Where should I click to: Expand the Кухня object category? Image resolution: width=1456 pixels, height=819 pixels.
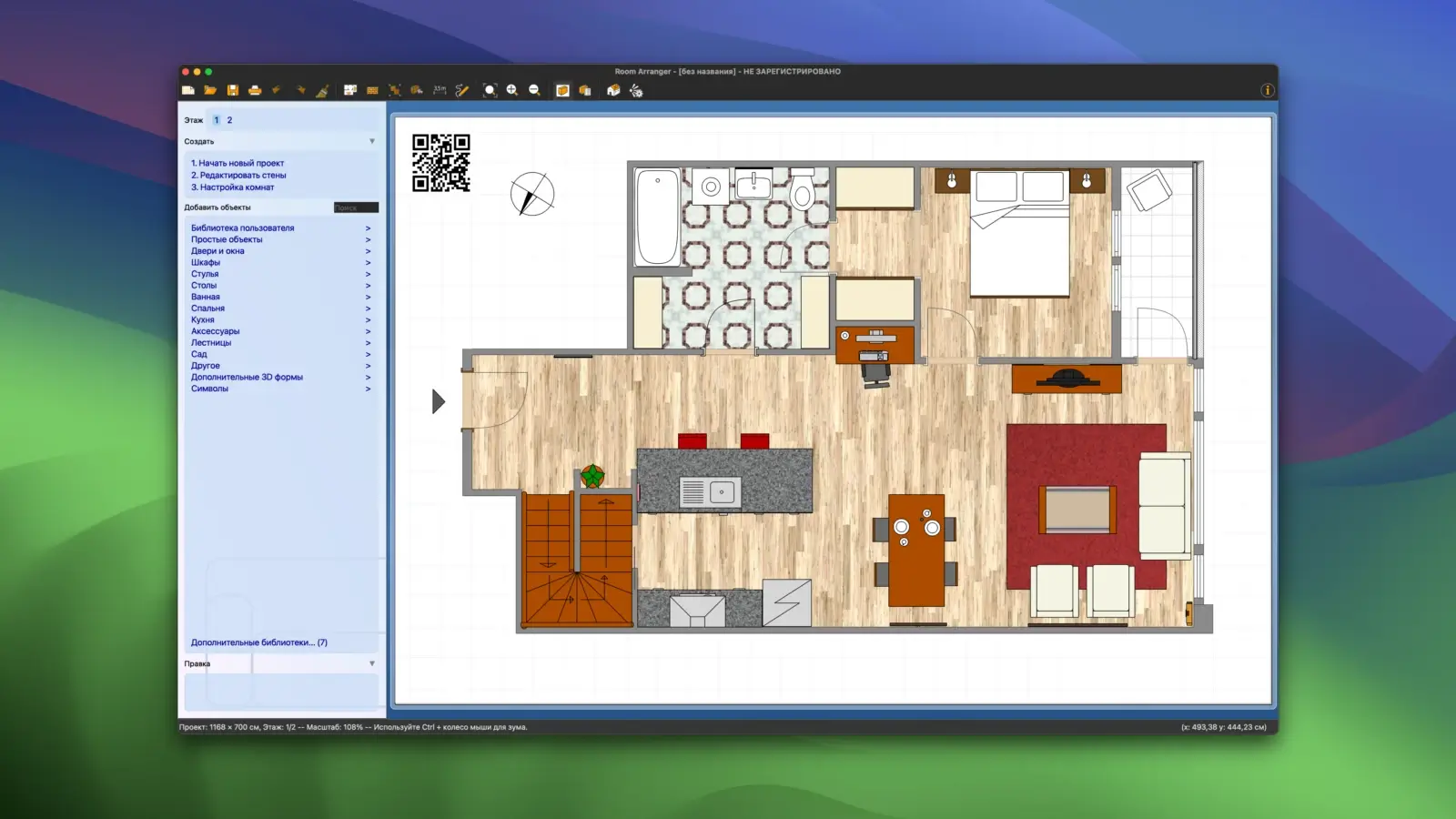coord(203,319)
